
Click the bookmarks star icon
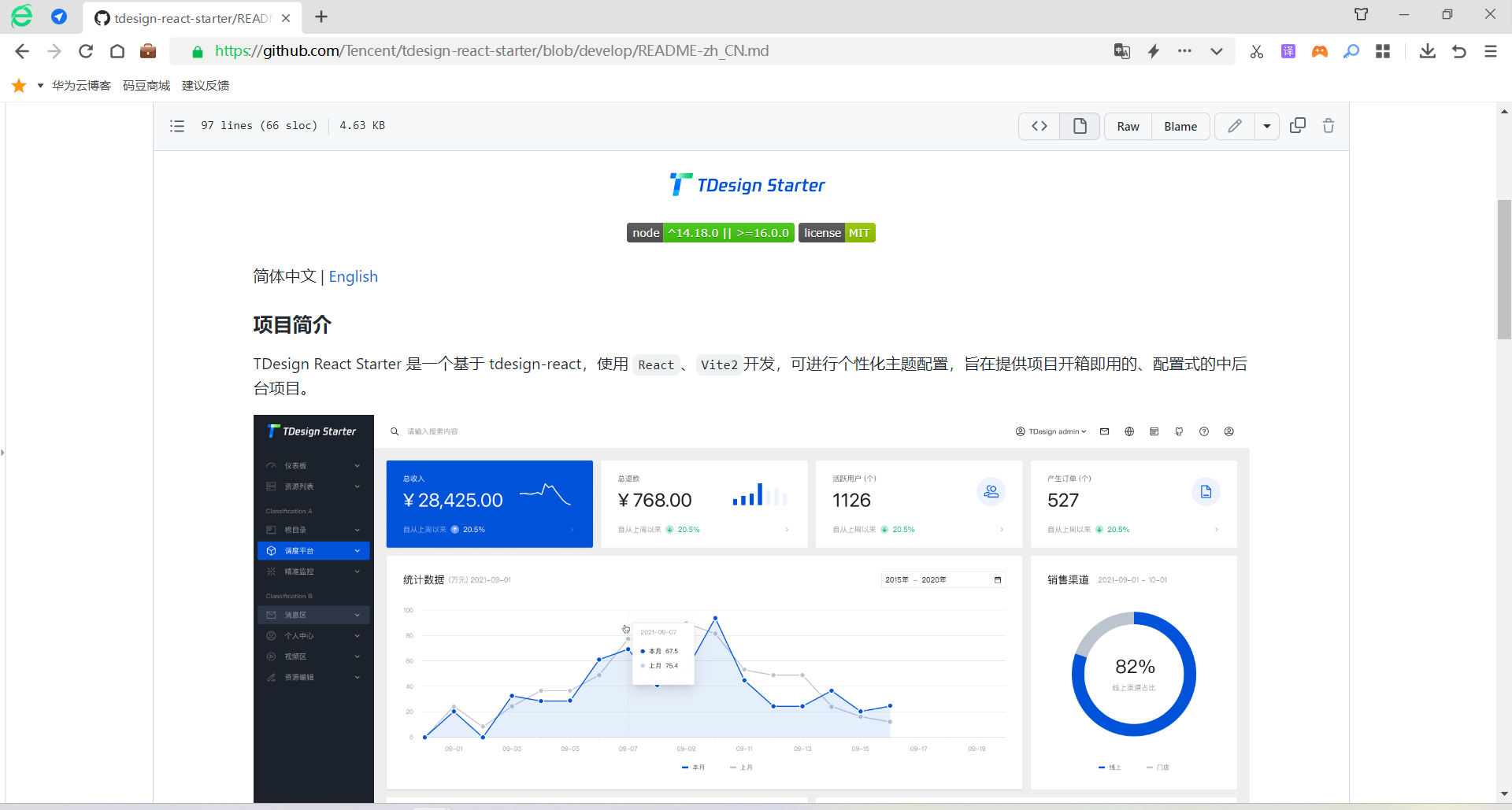coord(19,85)
